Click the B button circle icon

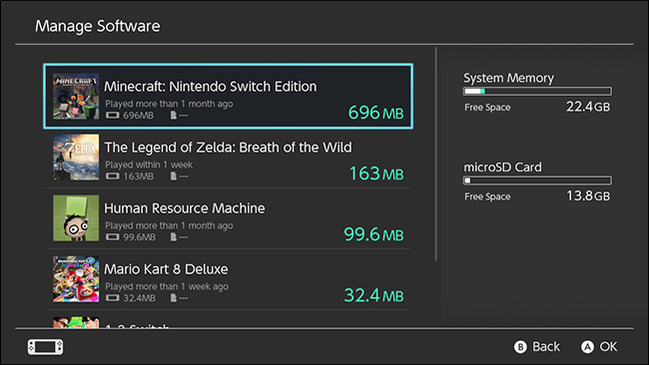tap(520, 347)
